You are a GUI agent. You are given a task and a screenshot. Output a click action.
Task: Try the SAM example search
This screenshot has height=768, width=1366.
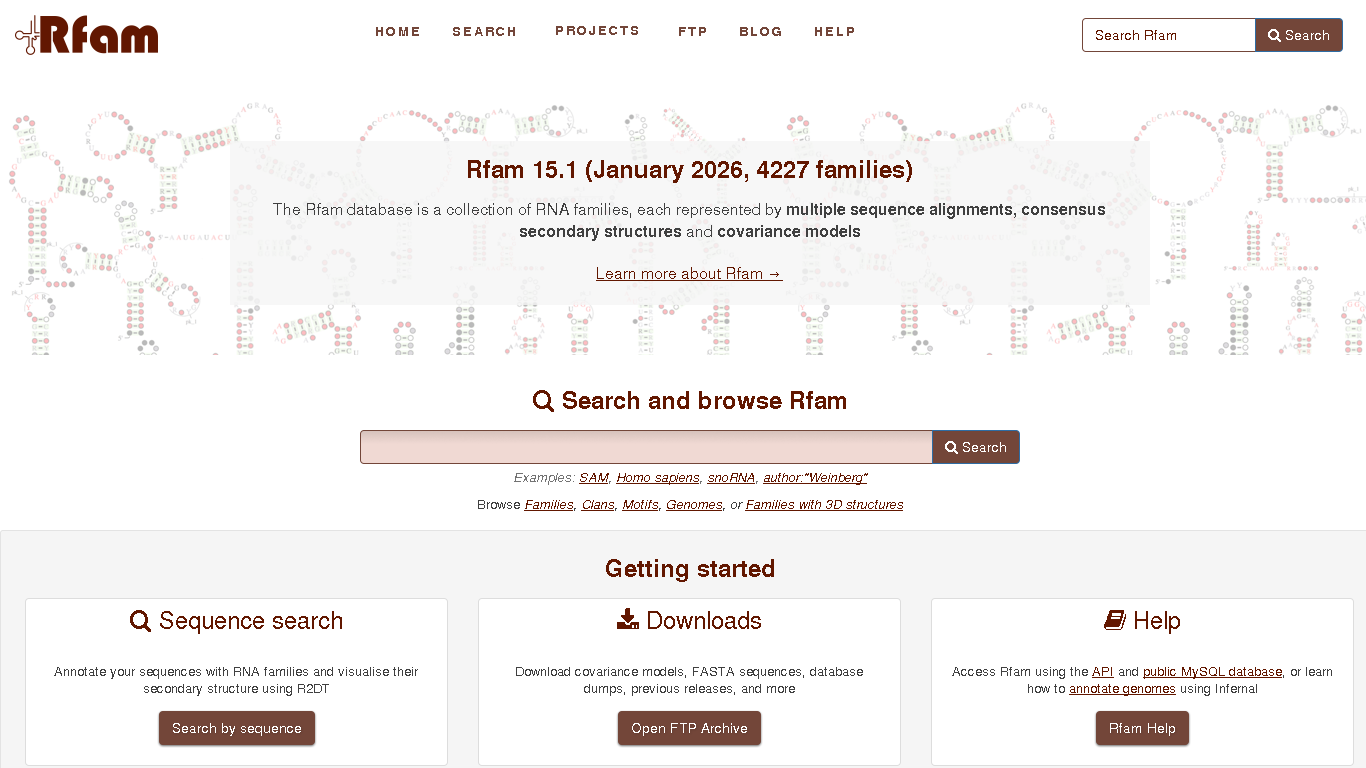tap(594, 478)
